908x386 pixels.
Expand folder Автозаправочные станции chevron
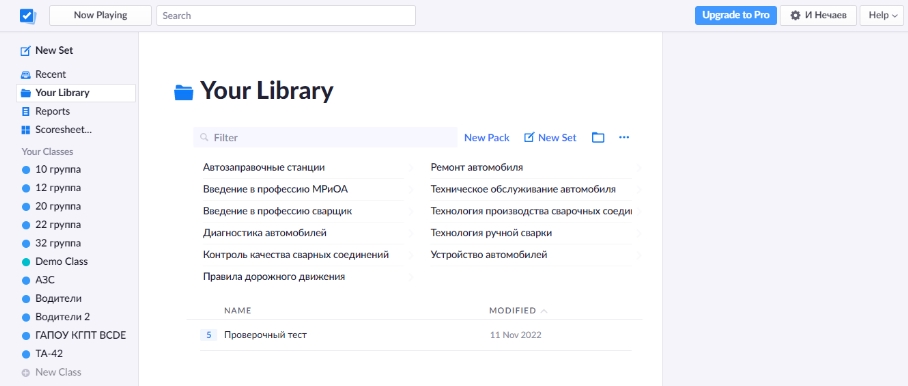tap(411, 168)
